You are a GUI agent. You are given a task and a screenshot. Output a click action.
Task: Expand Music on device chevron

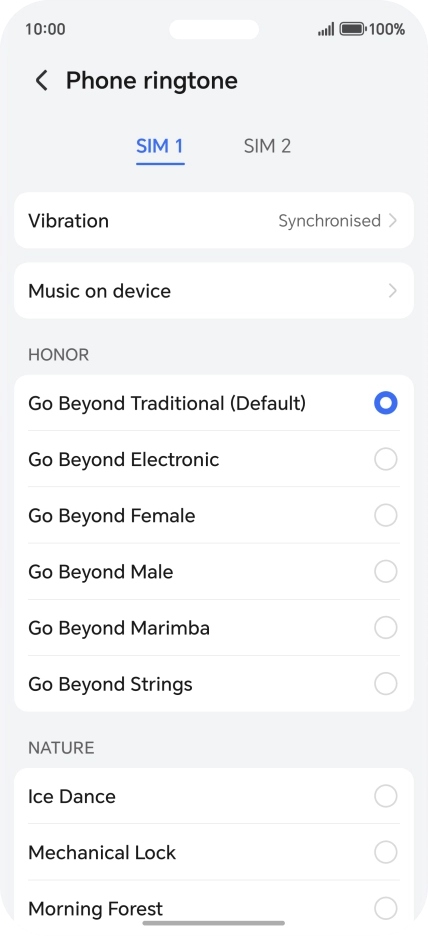click(392, 291)
